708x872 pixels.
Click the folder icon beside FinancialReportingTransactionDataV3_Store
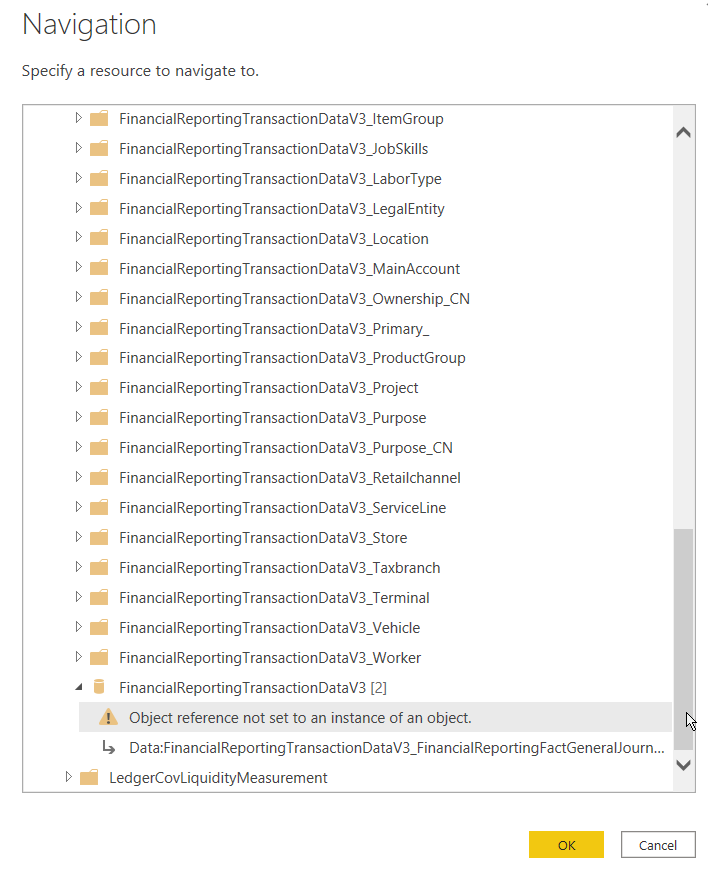(x=99, y=538)
